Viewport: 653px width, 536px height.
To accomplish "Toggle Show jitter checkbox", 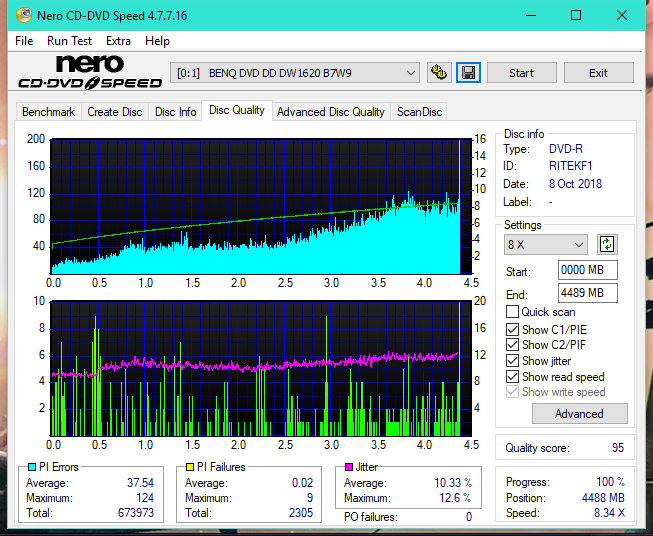I will (x=512, y=361).
